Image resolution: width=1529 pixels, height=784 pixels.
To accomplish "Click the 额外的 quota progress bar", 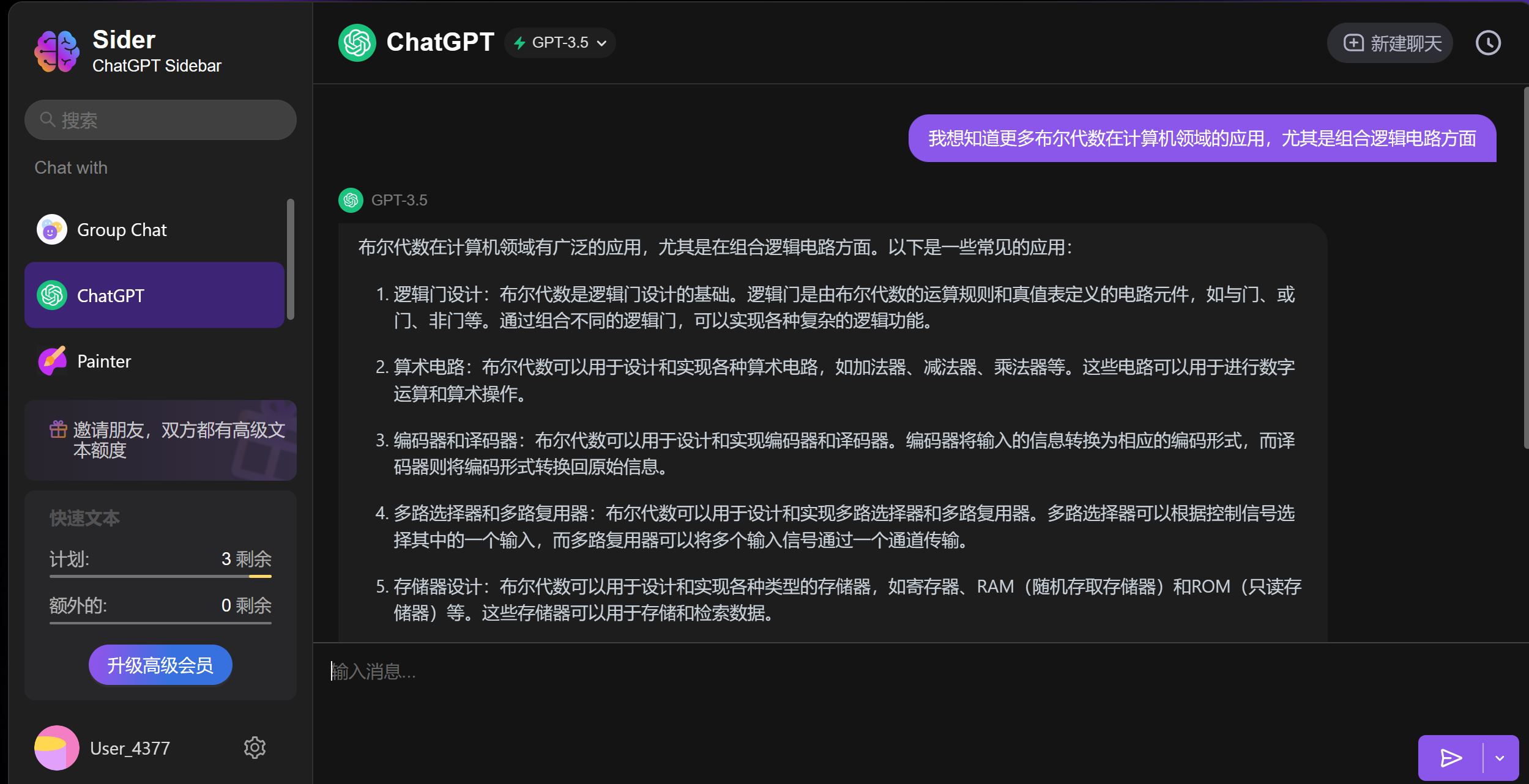I will pyautogui.click(x=160, y=623).
